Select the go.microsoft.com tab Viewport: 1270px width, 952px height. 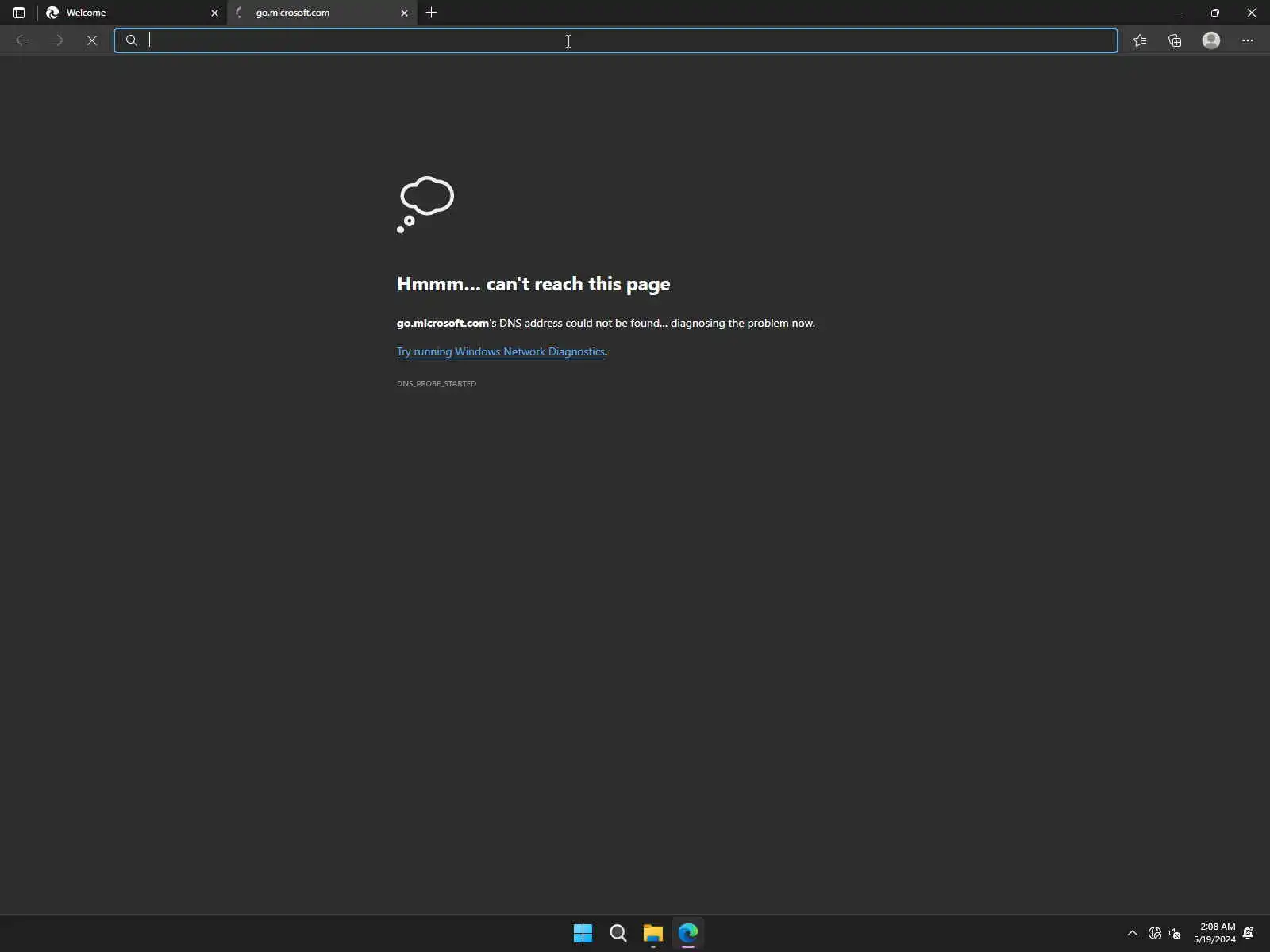tap(322, 13)
